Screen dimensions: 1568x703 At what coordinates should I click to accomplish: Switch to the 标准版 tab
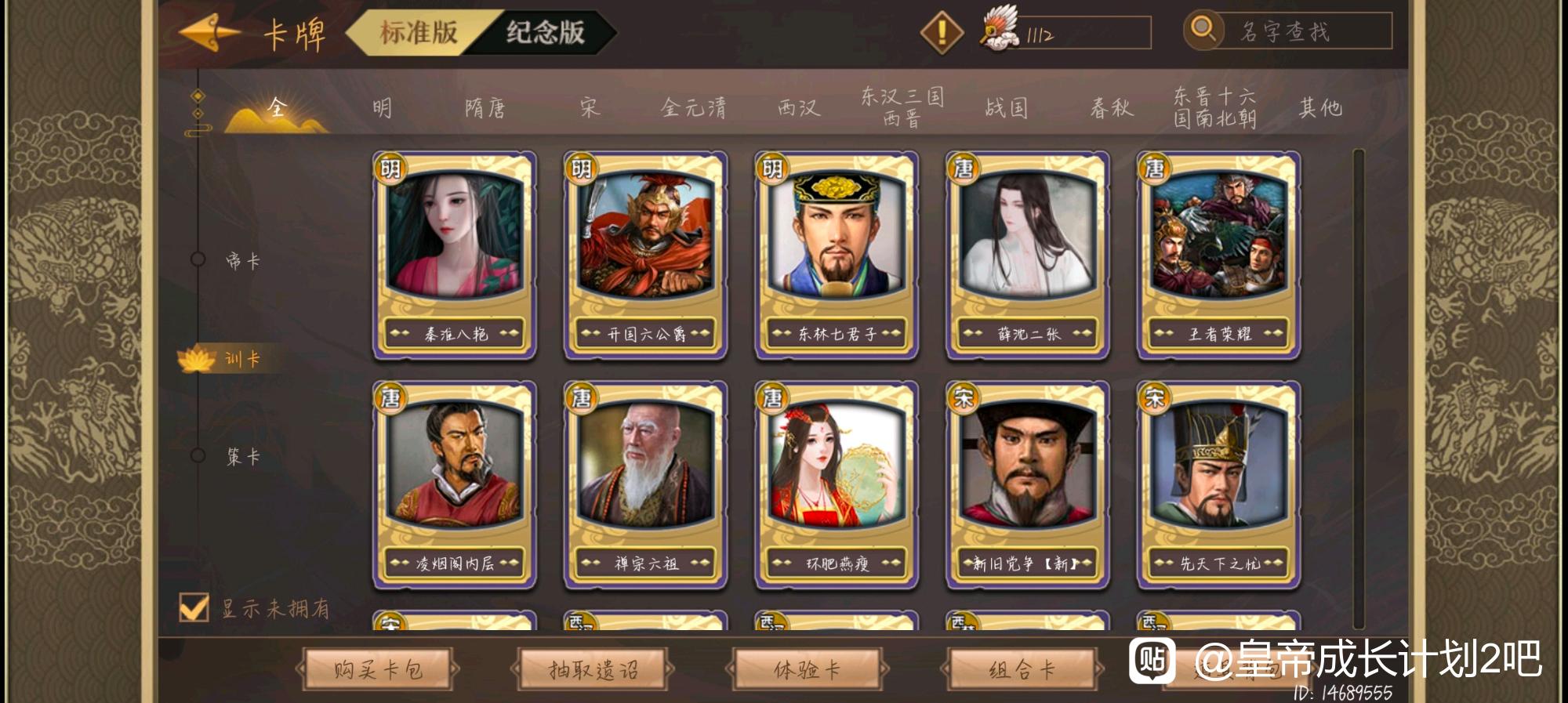point(419,32)
